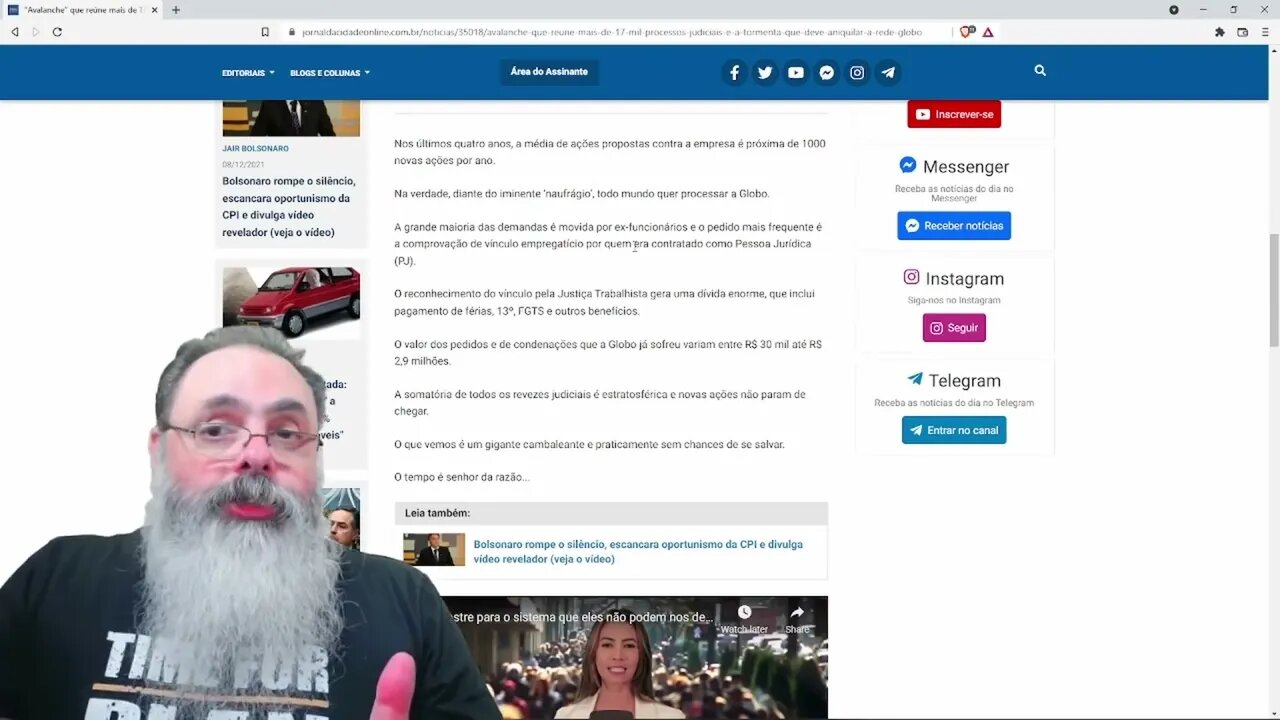
Task: Open the Instagram icon in header
Action: point(857,72)
